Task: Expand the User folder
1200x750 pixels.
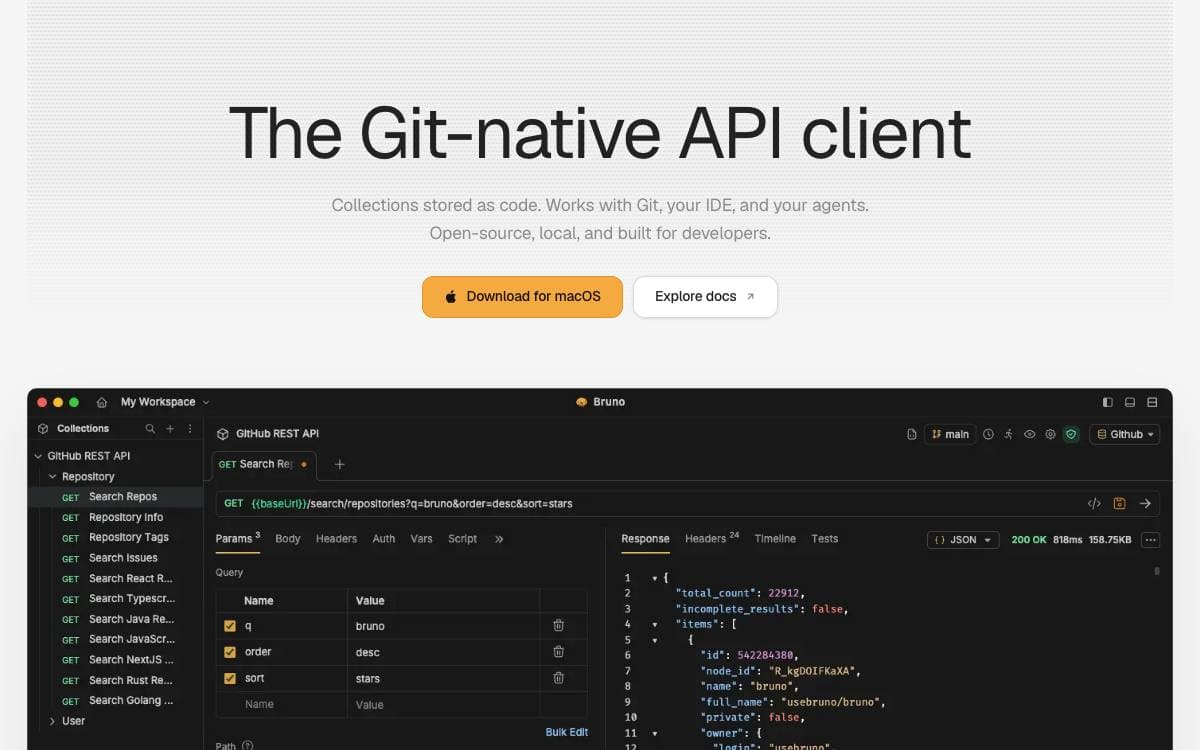Action: click(x=53, y=721)
